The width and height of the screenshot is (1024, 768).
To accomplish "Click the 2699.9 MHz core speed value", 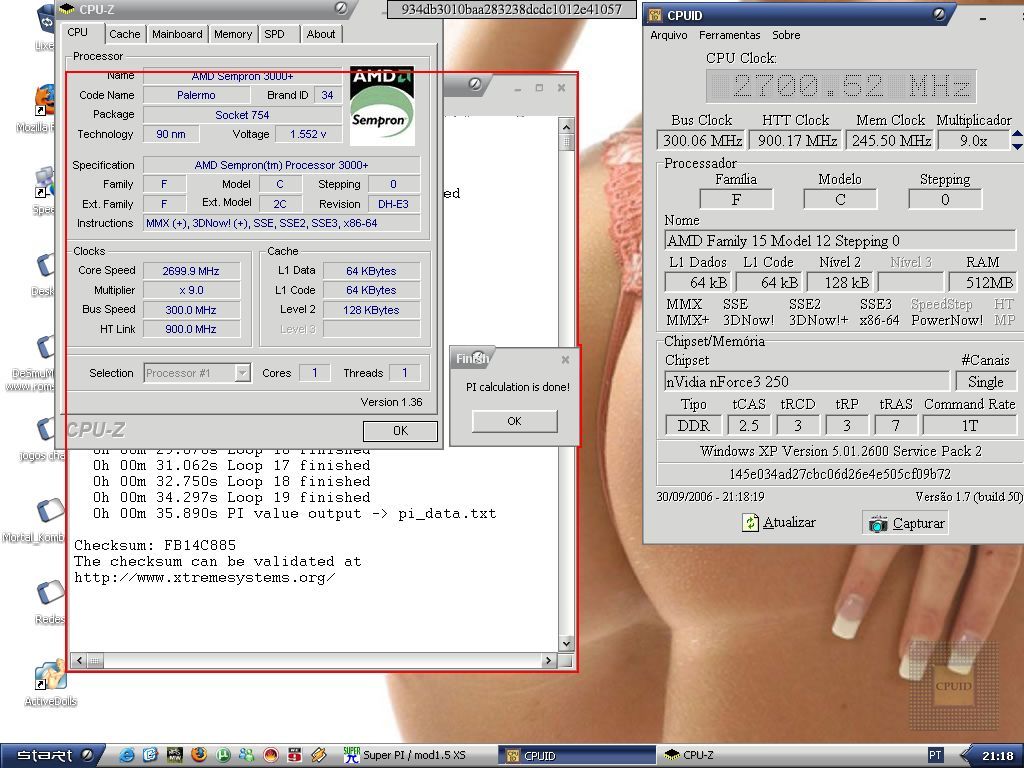I will [191, 271].
